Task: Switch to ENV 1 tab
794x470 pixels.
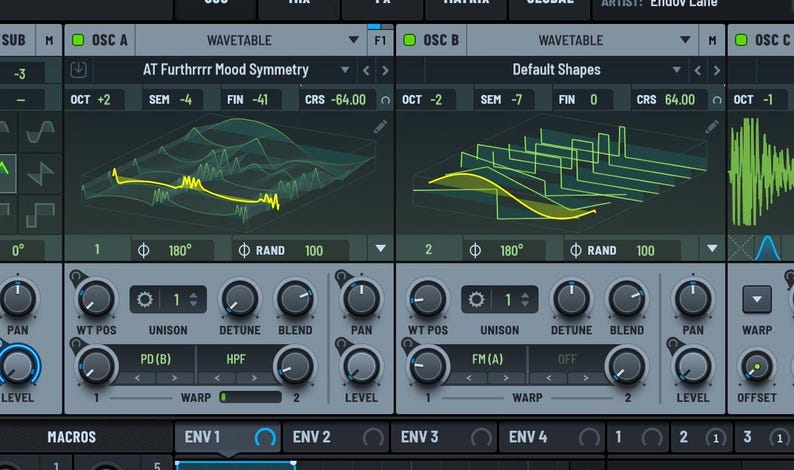Action: tap(228, 437)
